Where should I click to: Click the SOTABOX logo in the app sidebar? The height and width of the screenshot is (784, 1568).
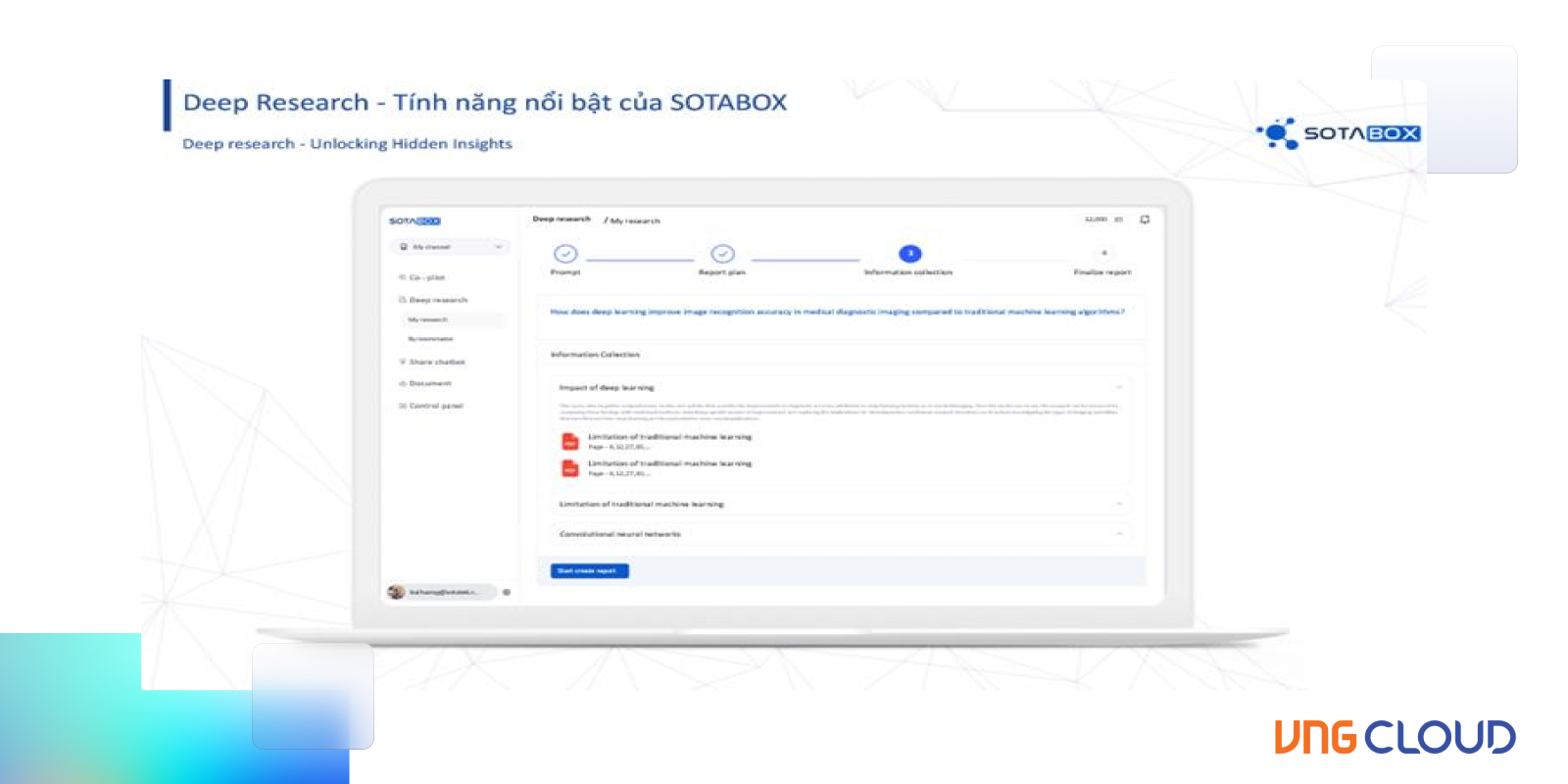click(x=415, y=221)
